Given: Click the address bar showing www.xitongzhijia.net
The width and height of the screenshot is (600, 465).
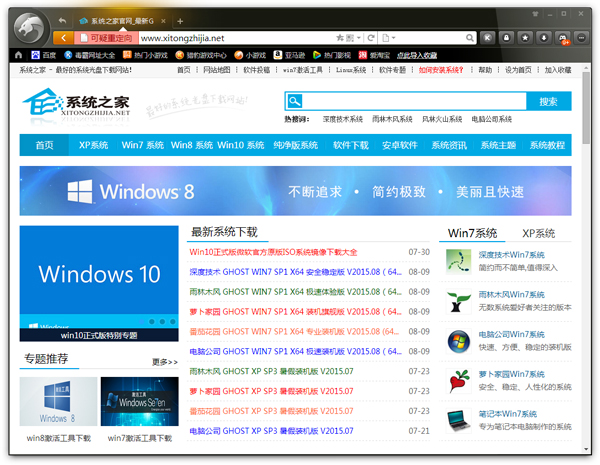Looking at the screenshot, I should [235, 38].
